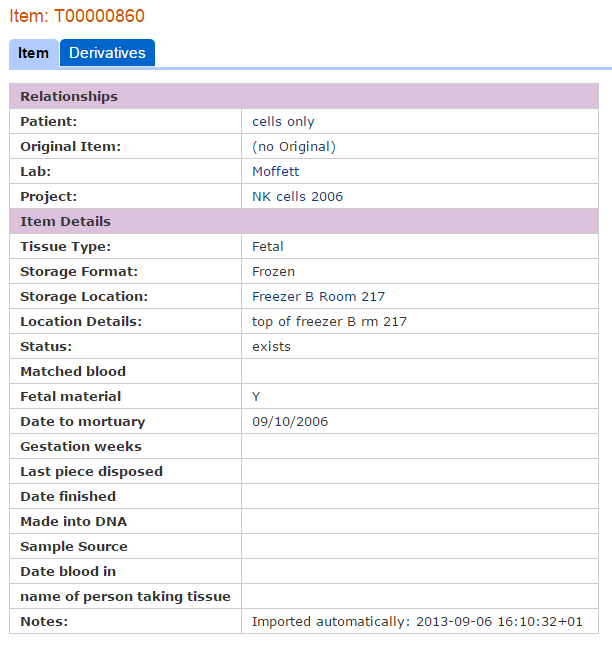The width and height of the screenshot is (612, 645).
Task: Follow the cells only patient link
Action: click(283, 122)
